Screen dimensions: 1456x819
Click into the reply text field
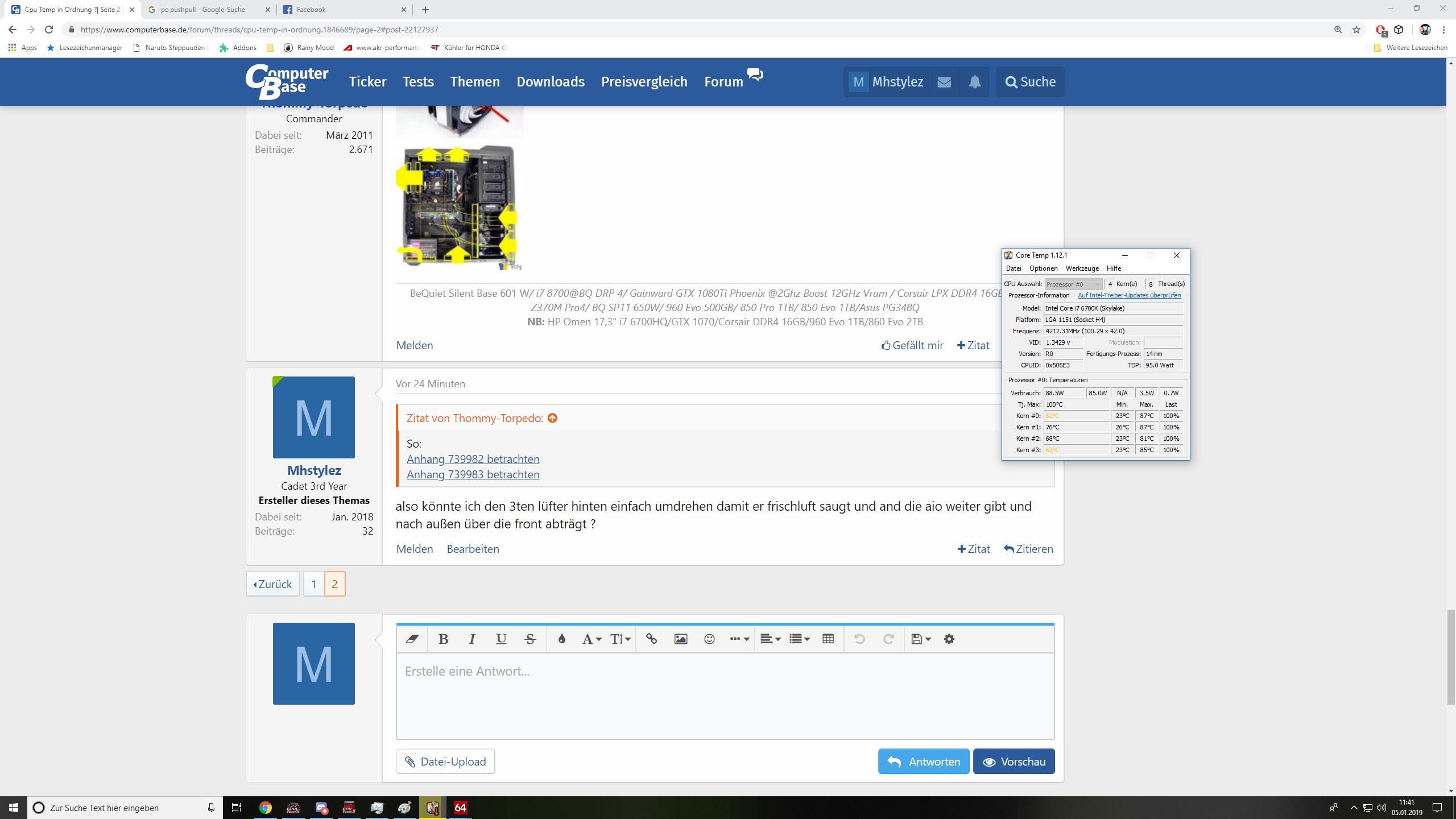725,695
